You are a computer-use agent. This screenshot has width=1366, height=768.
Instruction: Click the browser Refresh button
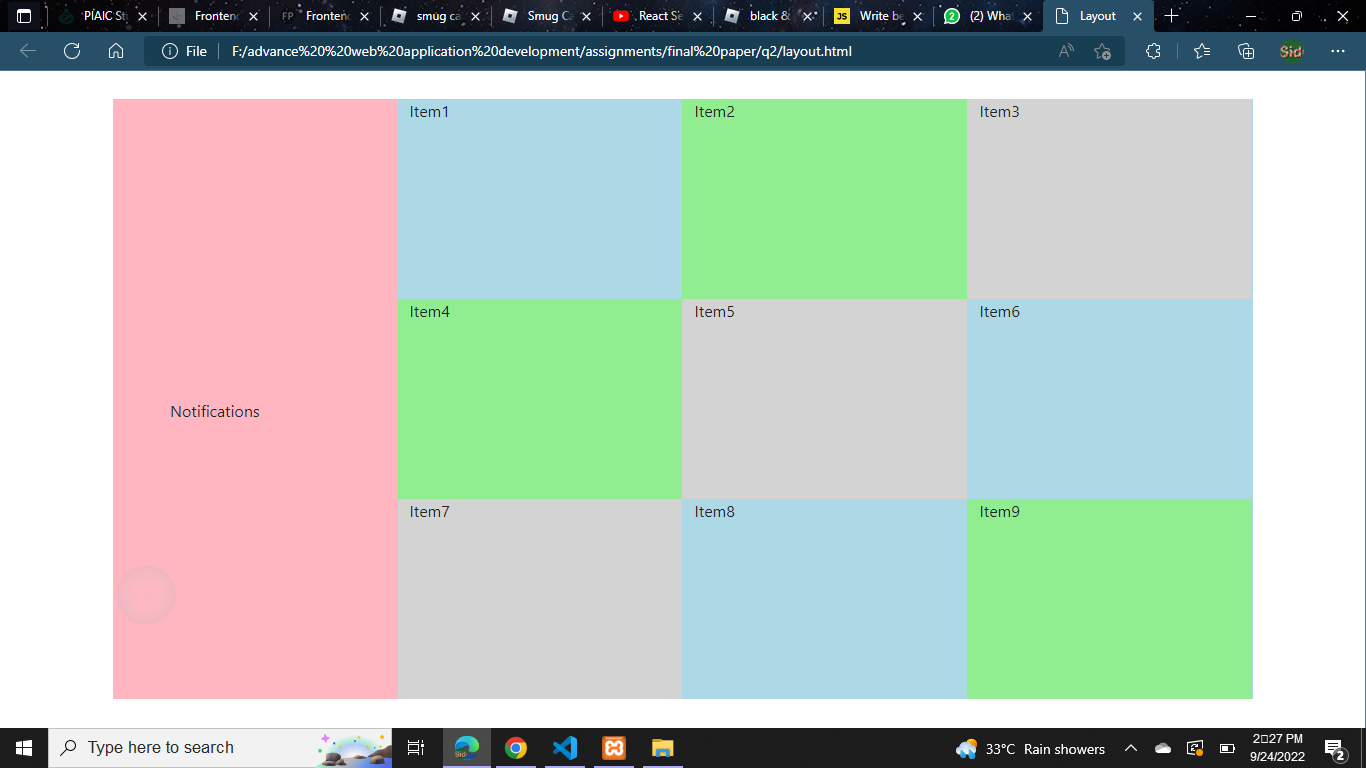(x=72, y=51)
